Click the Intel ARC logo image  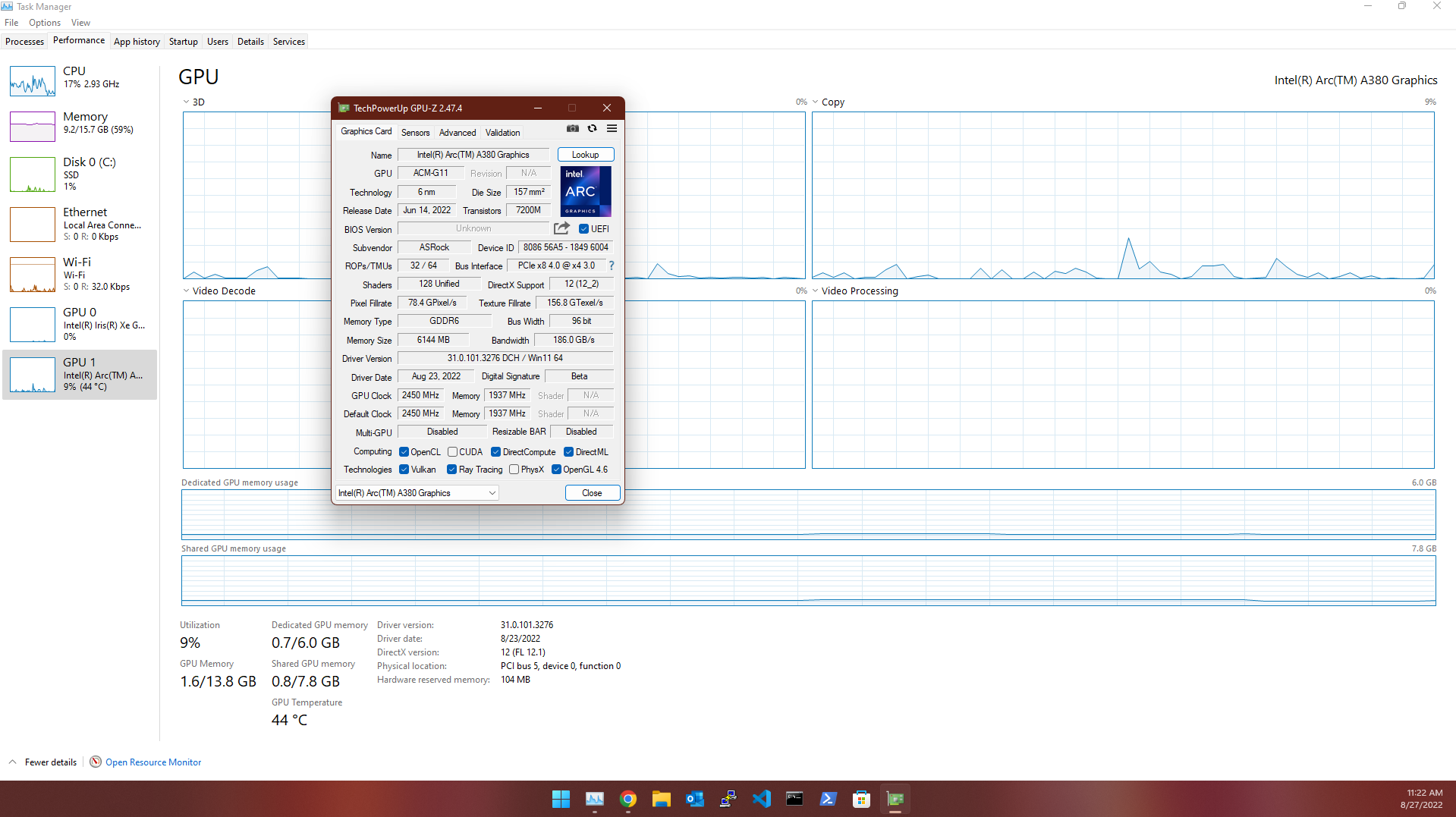(x=586, y=191)
